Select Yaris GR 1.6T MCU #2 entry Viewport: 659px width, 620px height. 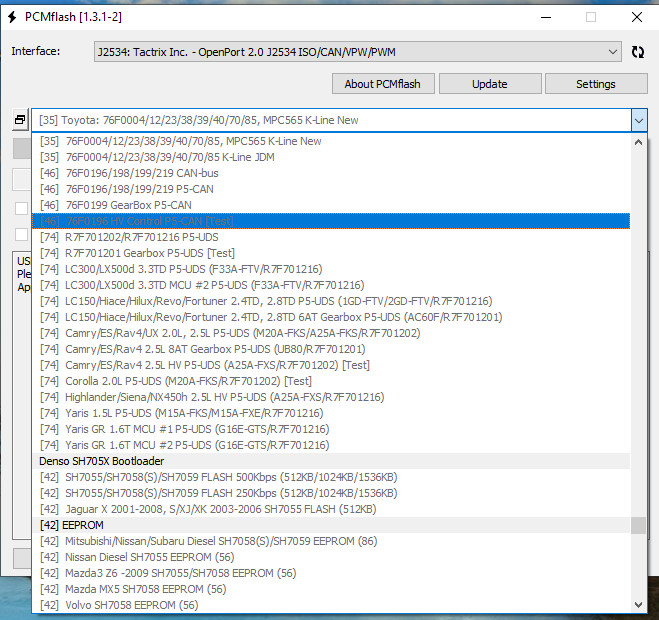point(331,445)
